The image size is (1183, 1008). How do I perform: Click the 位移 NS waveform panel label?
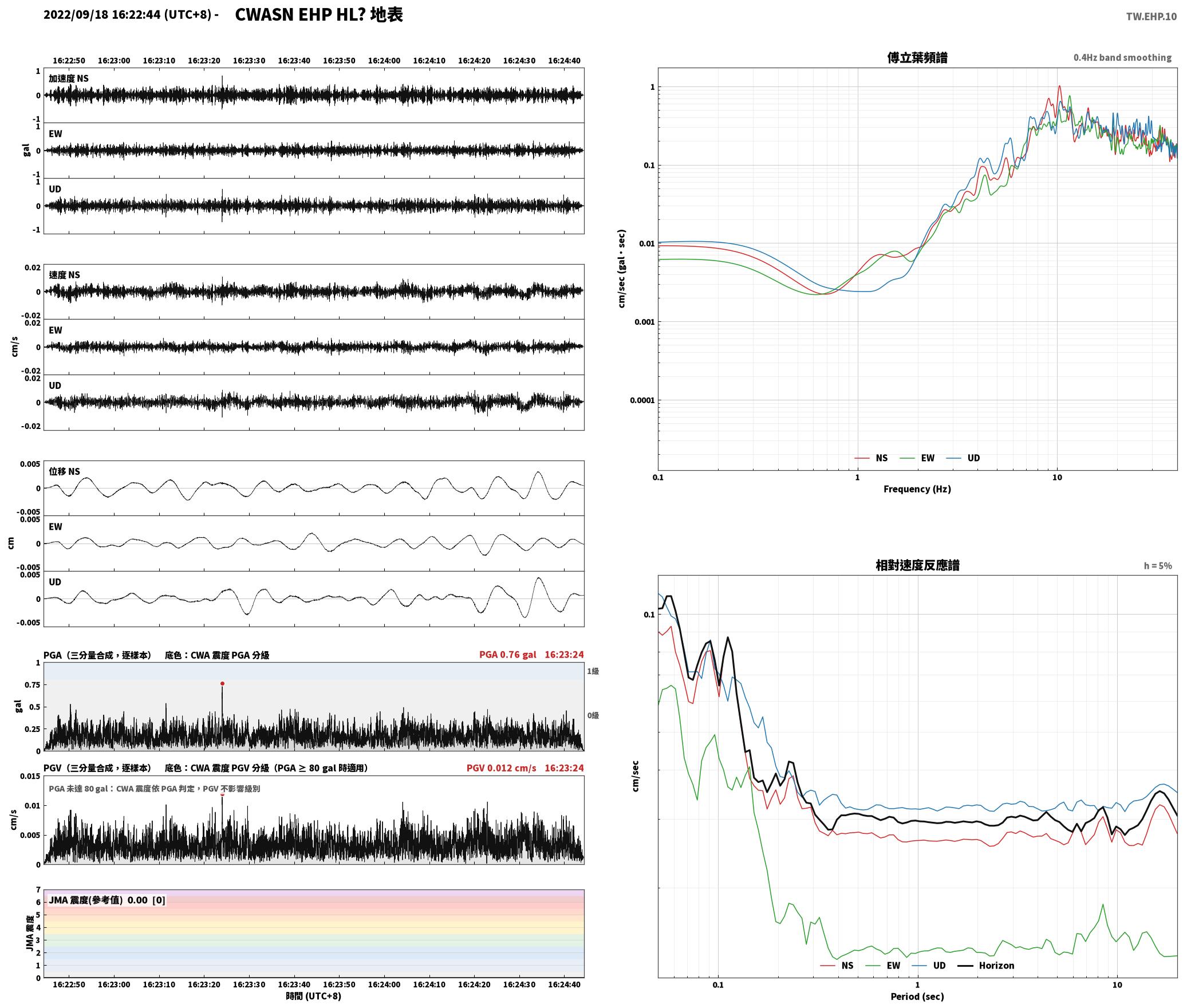[65, 471]
